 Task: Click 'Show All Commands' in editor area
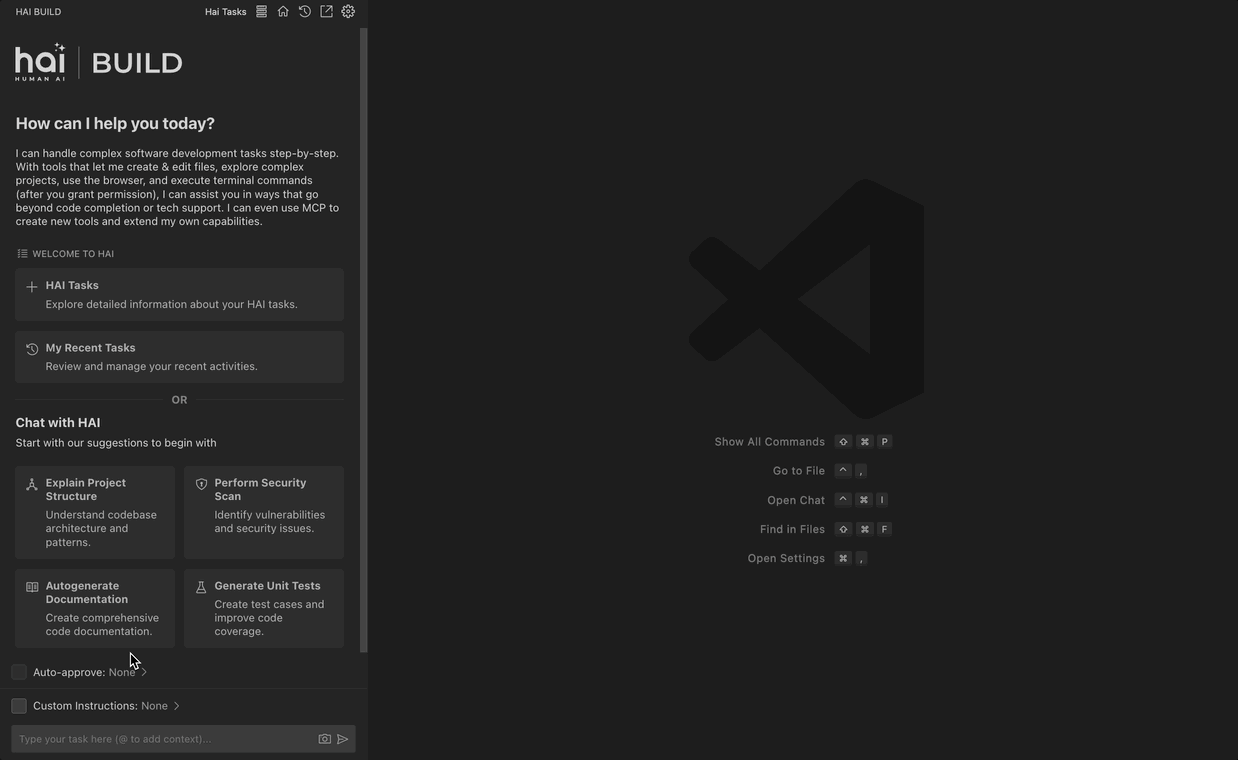pyautogui.click(x=770, y=442)
